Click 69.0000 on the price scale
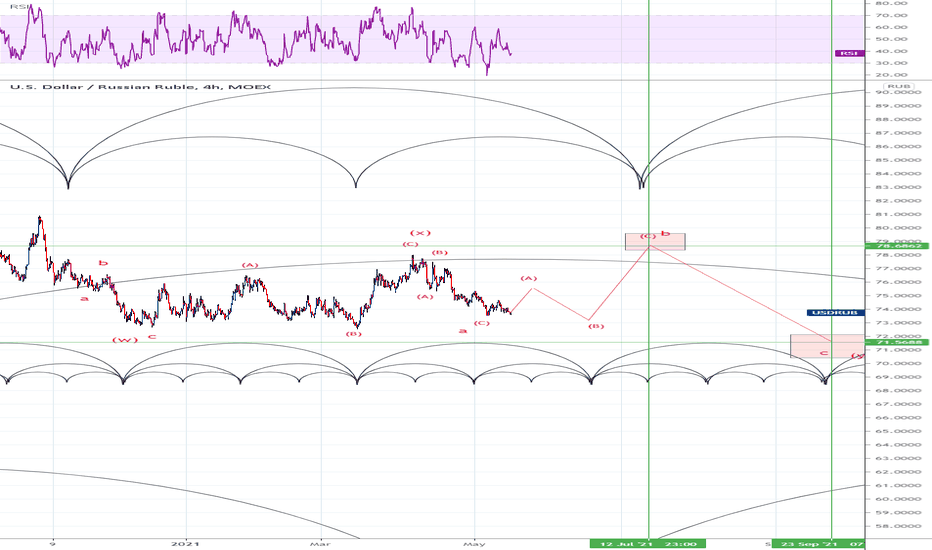The image size is (932, 550). (x=898, y=377)
